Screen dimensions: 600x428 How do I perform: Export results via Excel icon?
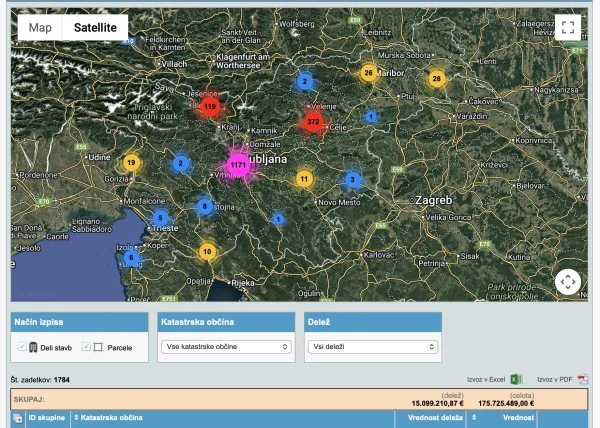point(517,380)
